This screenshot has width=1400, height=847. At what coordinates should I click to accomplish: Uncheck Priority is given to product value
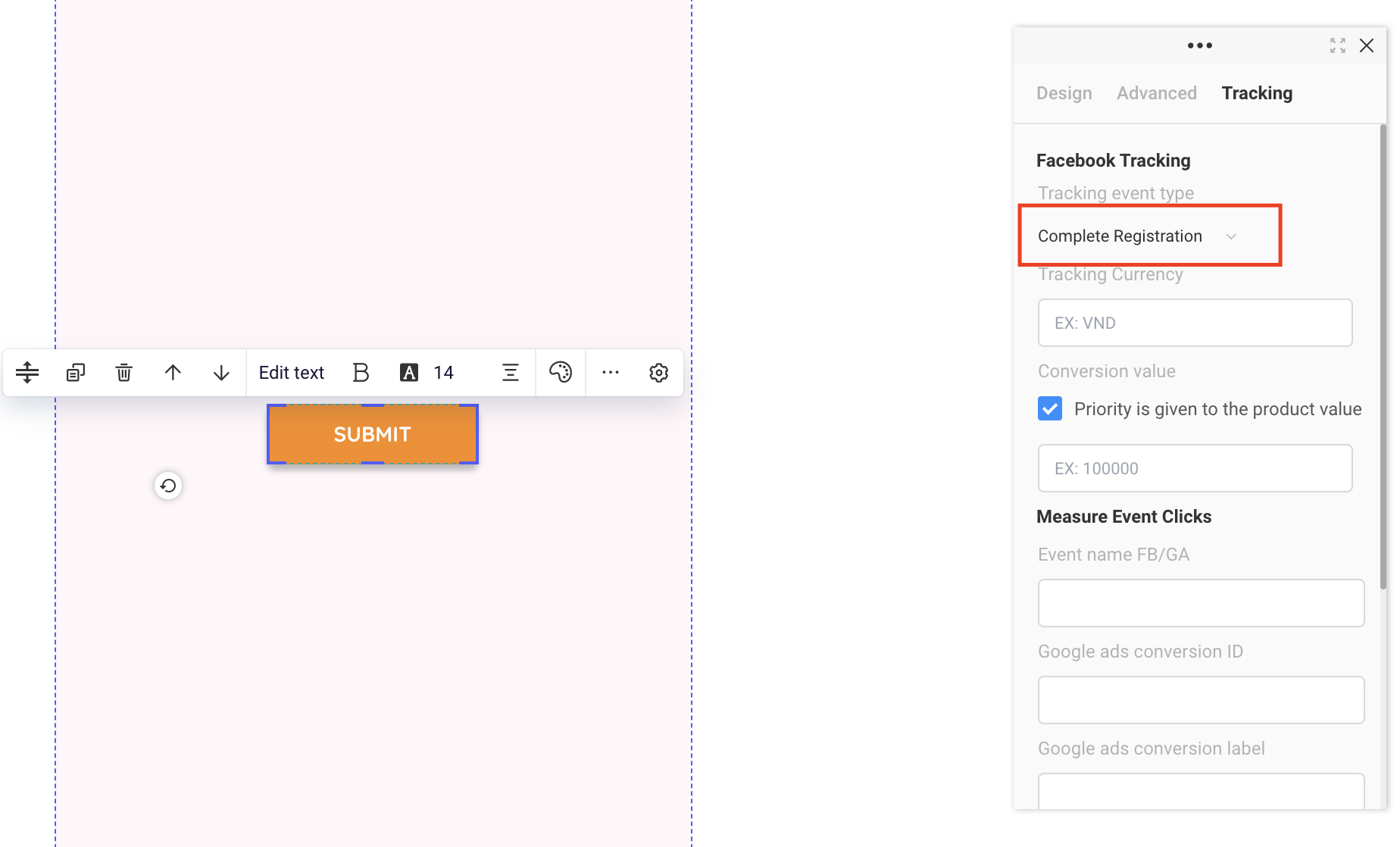(x=1050, y=408)
